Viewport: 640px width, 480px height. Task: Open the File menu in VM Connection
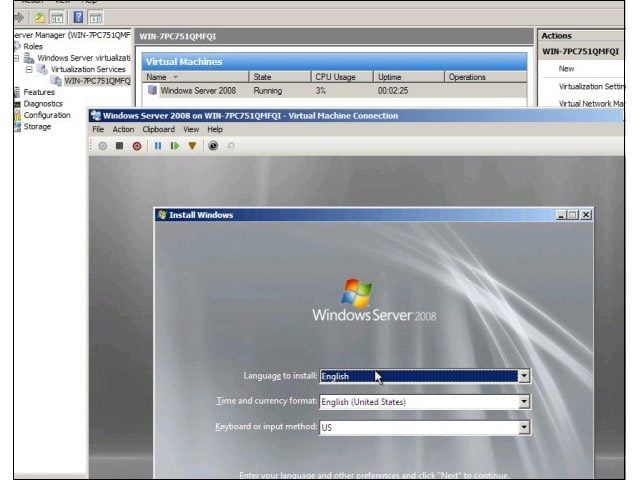[x=98, y=129]
